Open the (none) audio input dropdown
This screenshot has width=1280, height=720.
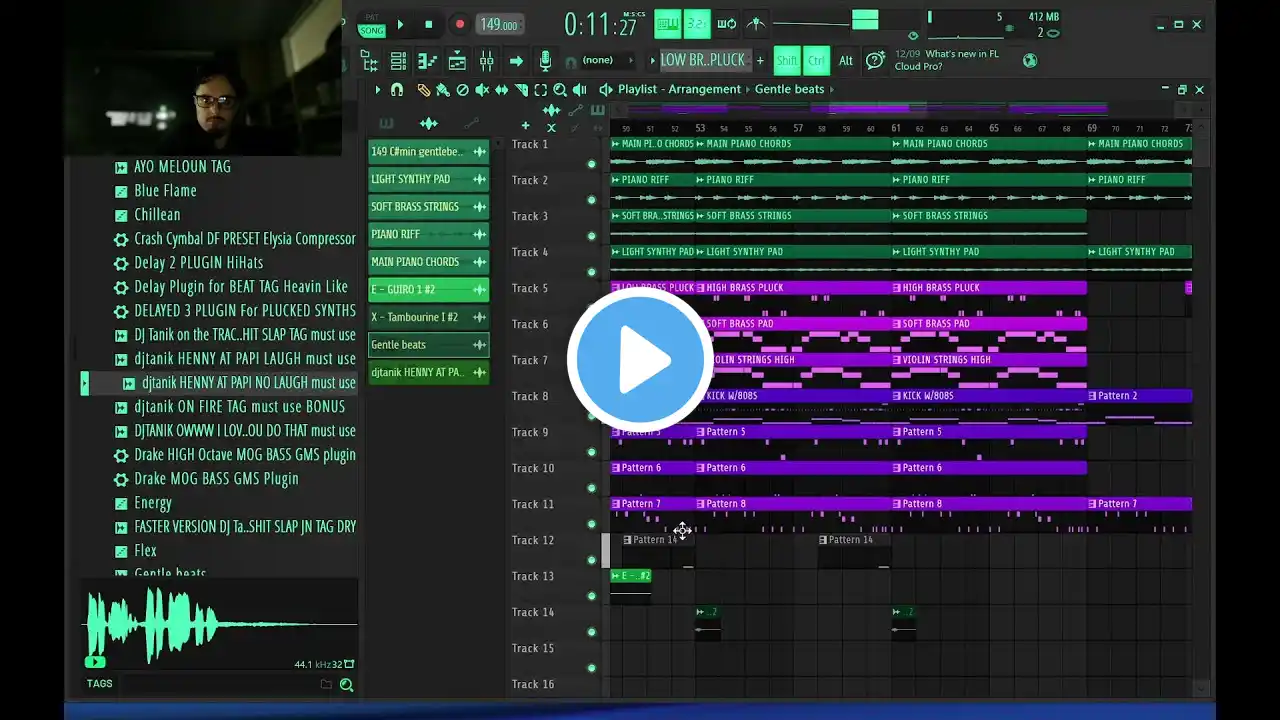point(597,61)
